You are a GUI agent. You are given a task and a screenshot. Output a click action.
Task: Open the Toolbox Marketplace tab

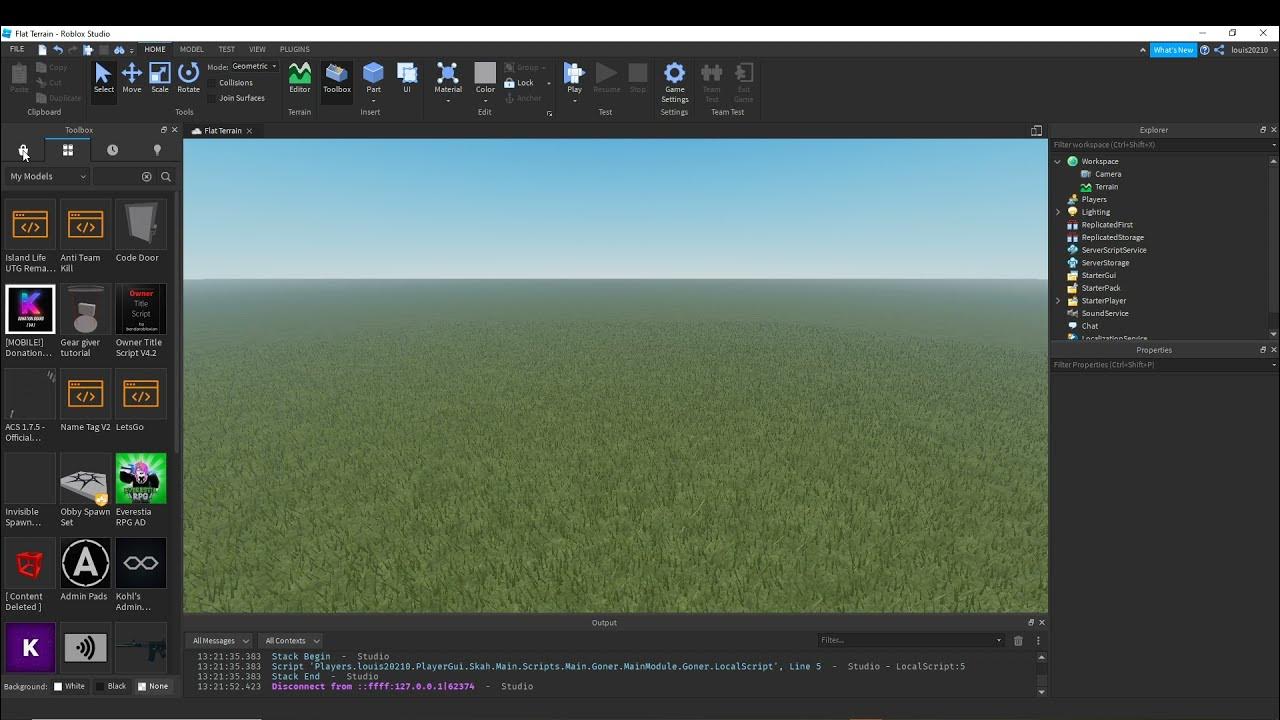pos(23,150)
